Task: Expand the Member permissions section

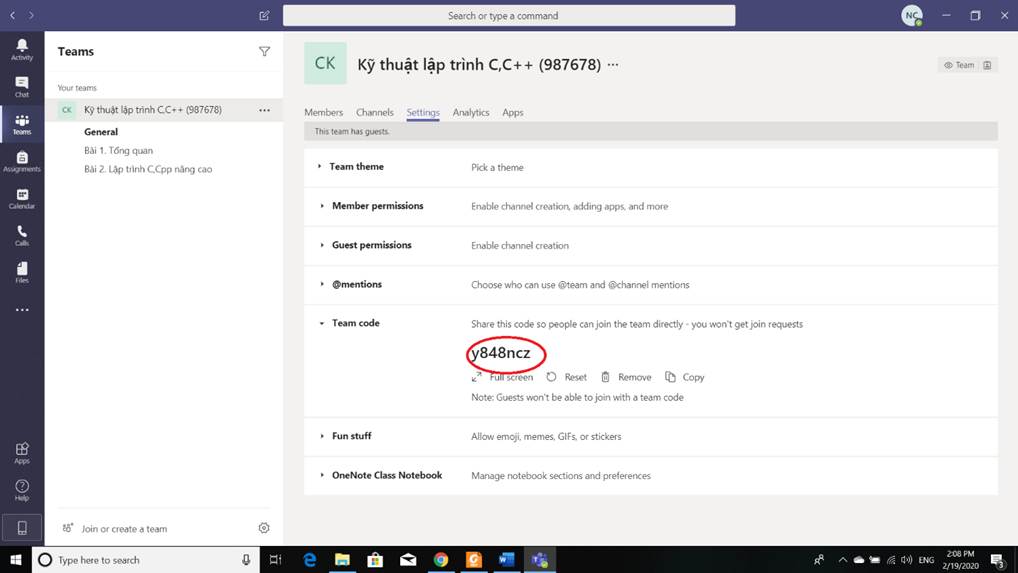Action: tap(377, 206)
